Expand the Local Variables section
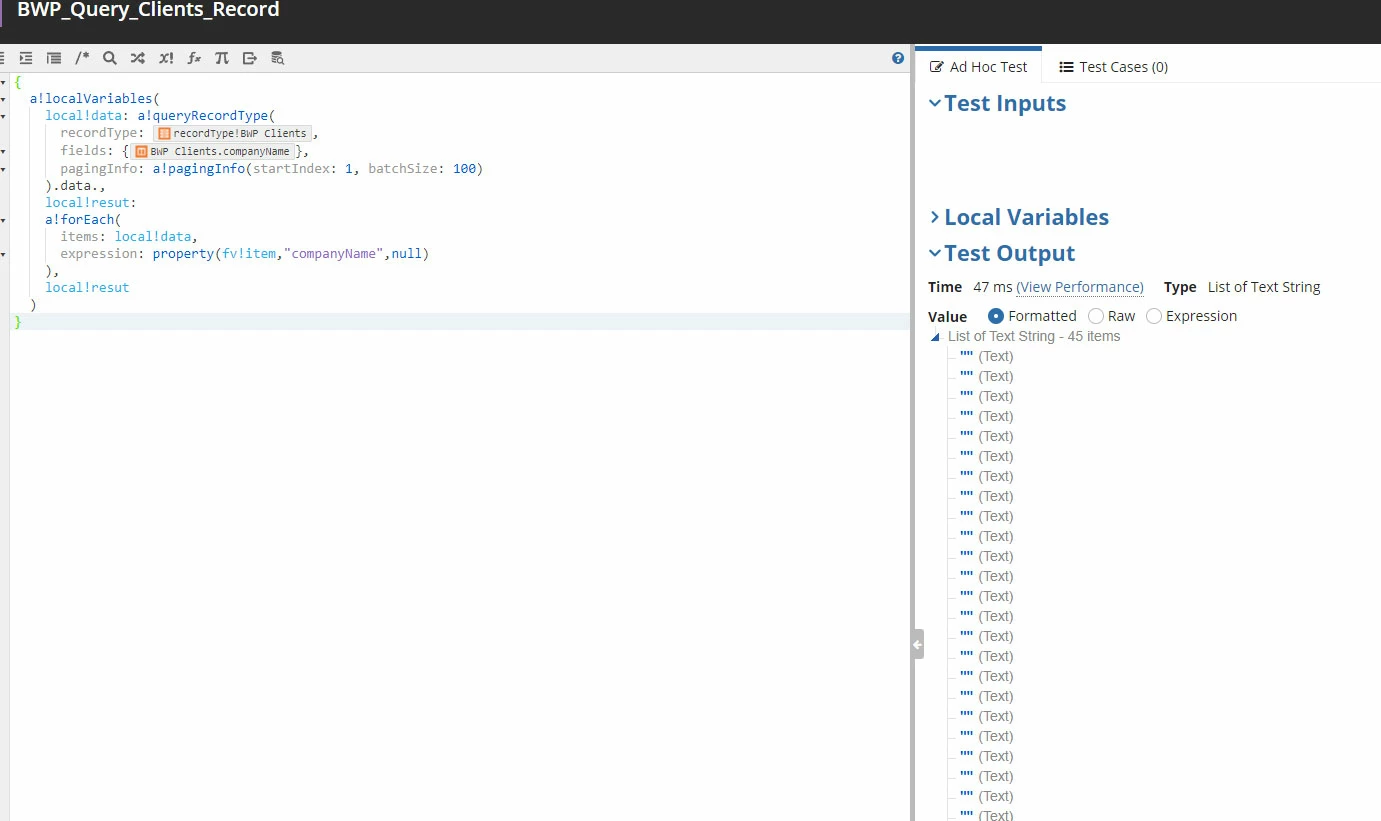This screenshot has width=1381, height=821. pos(935,217)
